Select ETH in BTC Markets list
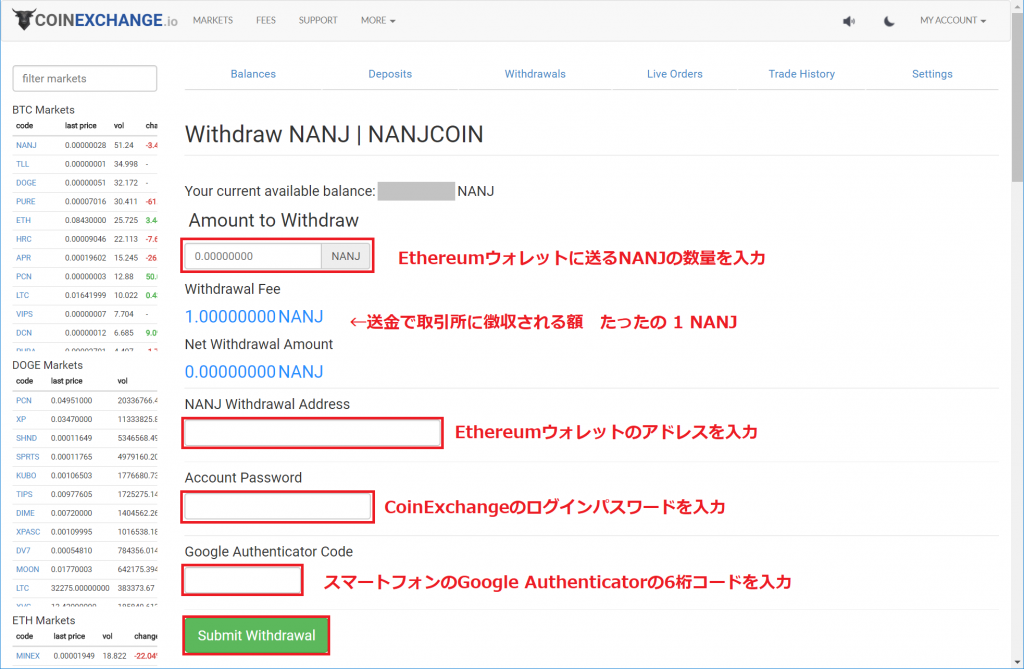 pos(24,220)
